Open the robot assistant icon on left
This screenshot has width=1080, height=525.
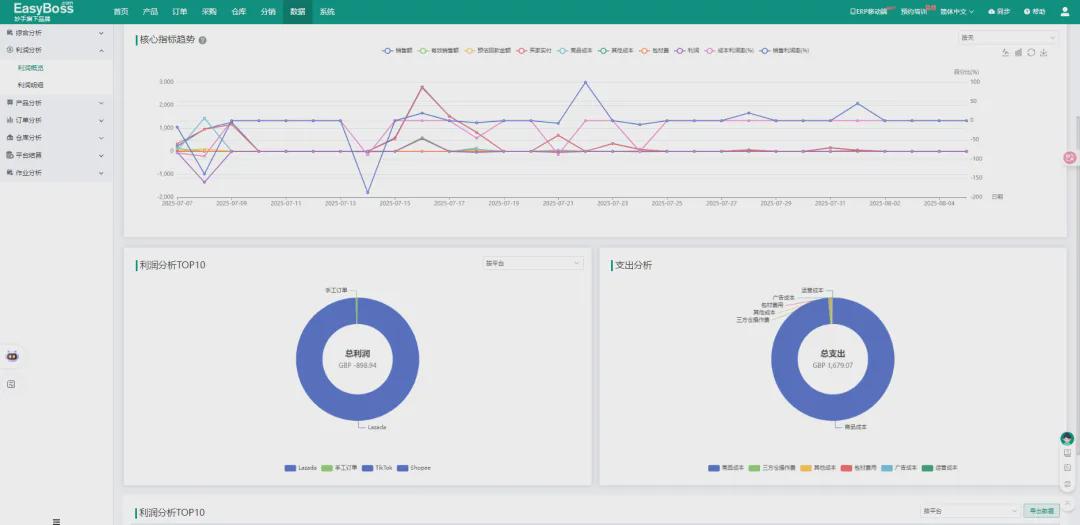tap(12, 356)
